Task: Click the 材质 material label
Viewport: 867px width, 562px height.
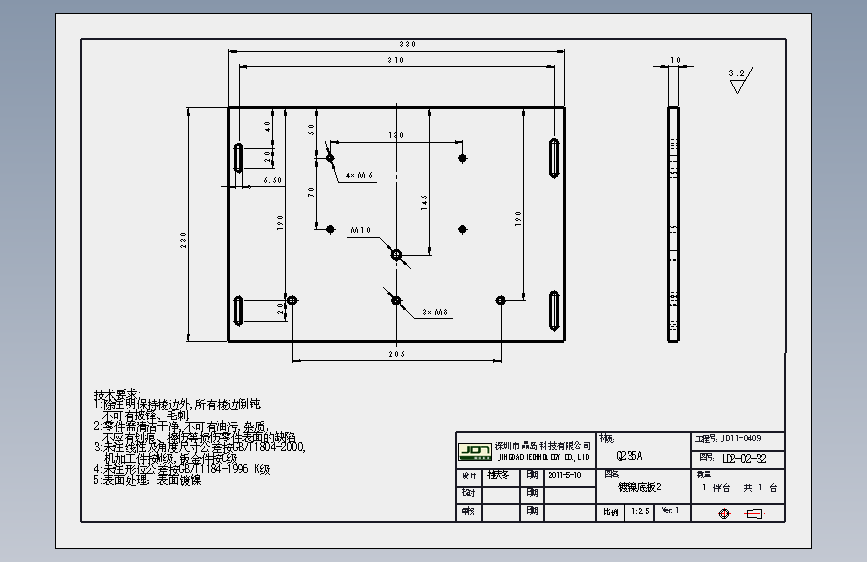Action: coord(607,439)
